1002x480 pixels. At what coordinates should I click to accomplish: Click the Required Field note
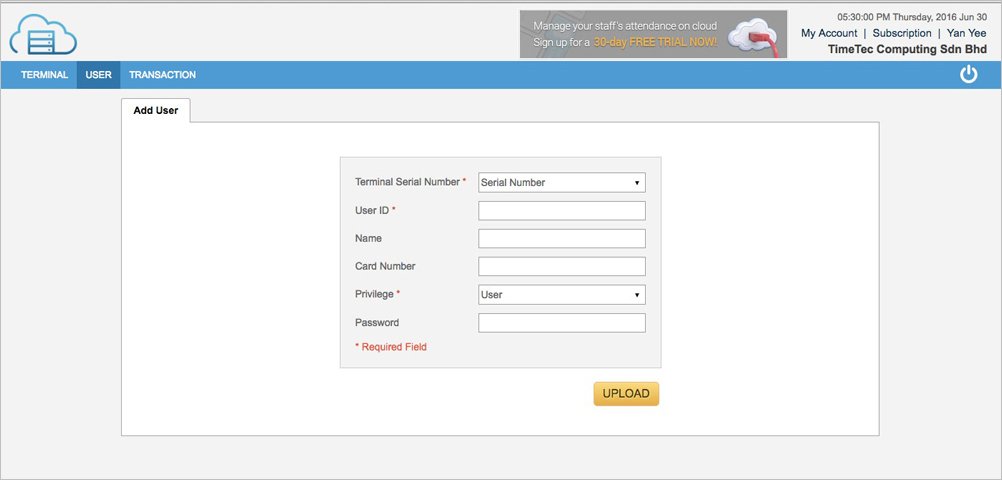(390, 347)
